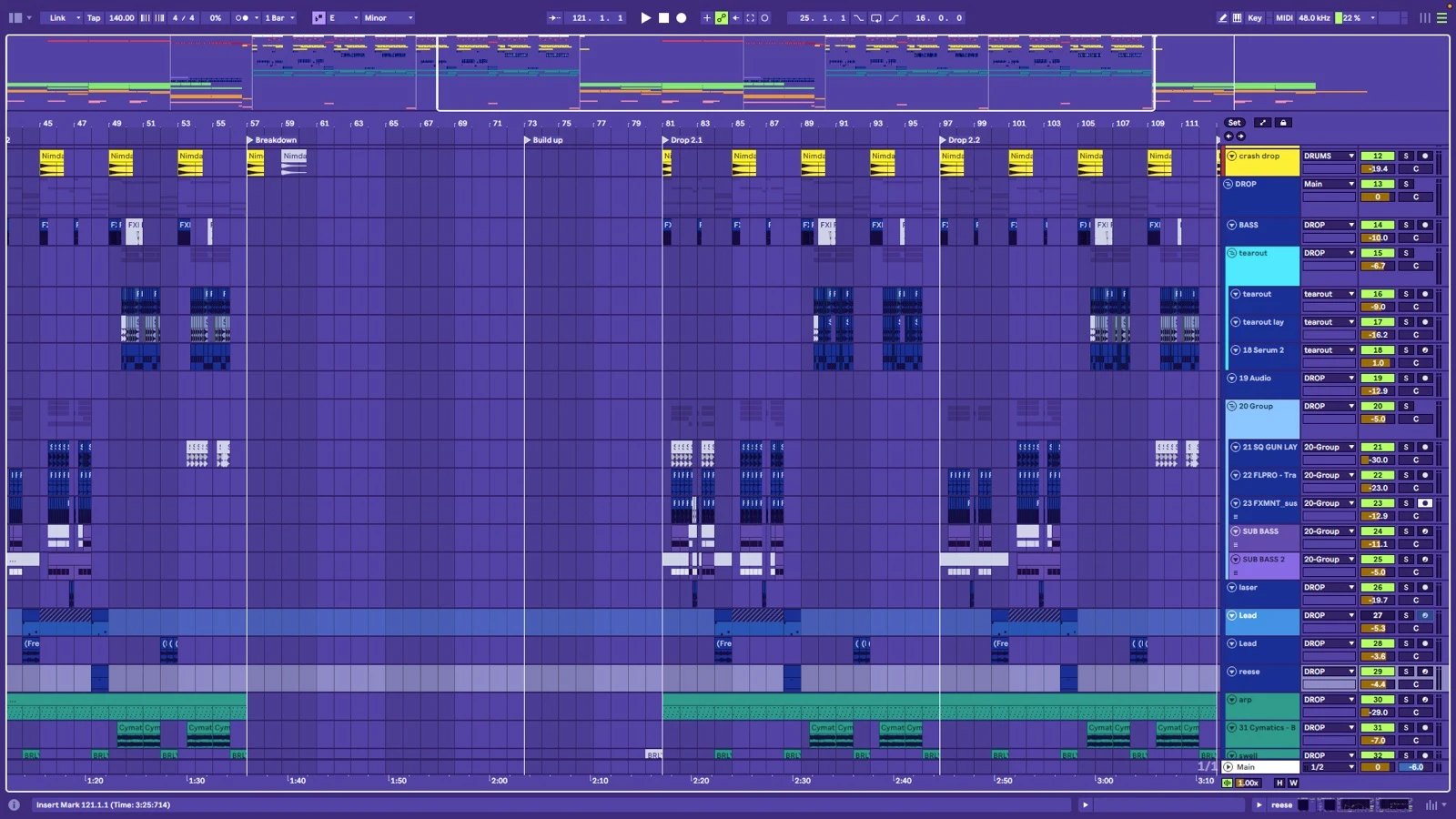Jump to the Build up locator marker
This screenshot has height=819, width=1456.
pyautogui.click(x=543, y=140)
